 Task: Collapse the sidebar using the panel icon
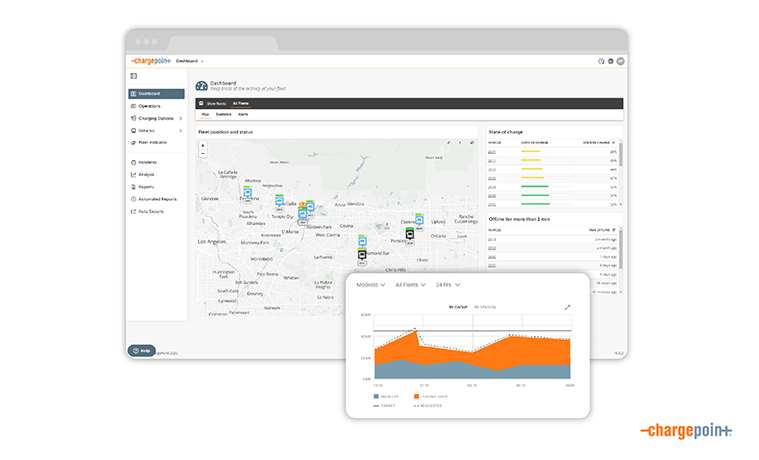(133, 76)
